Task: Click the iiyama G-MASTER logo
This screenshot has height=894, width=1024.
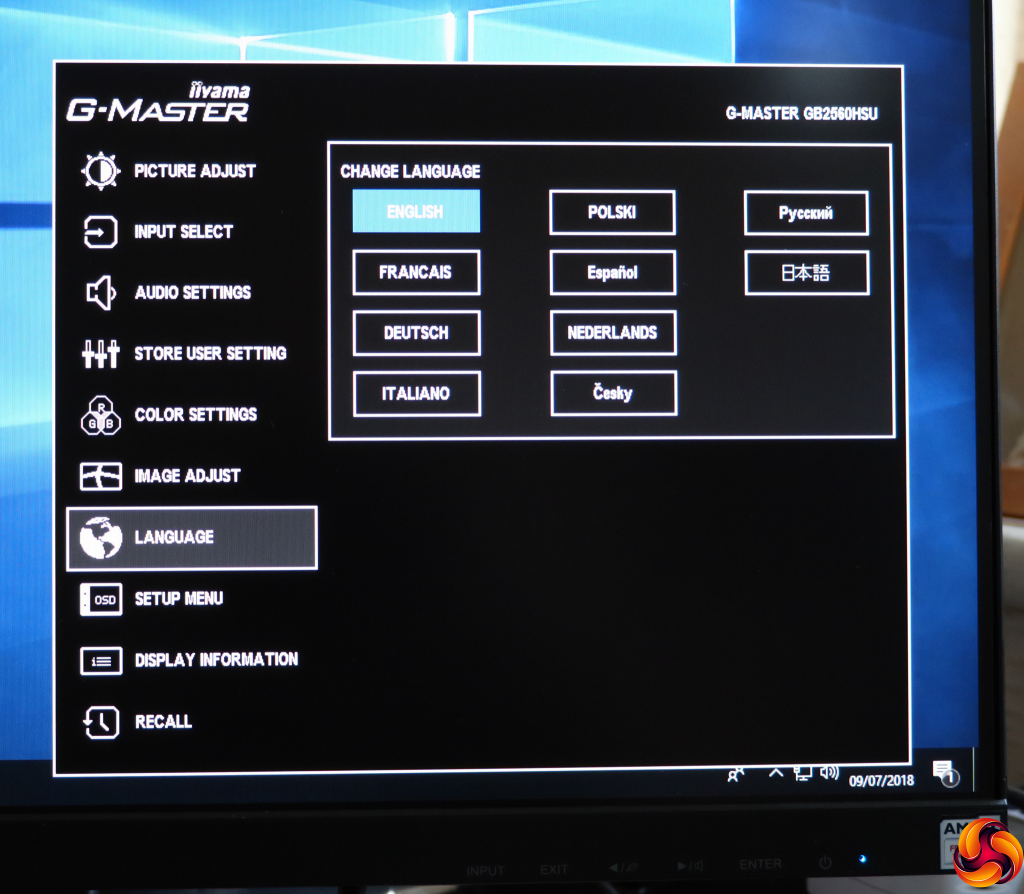Action: (x=158, y=103)
